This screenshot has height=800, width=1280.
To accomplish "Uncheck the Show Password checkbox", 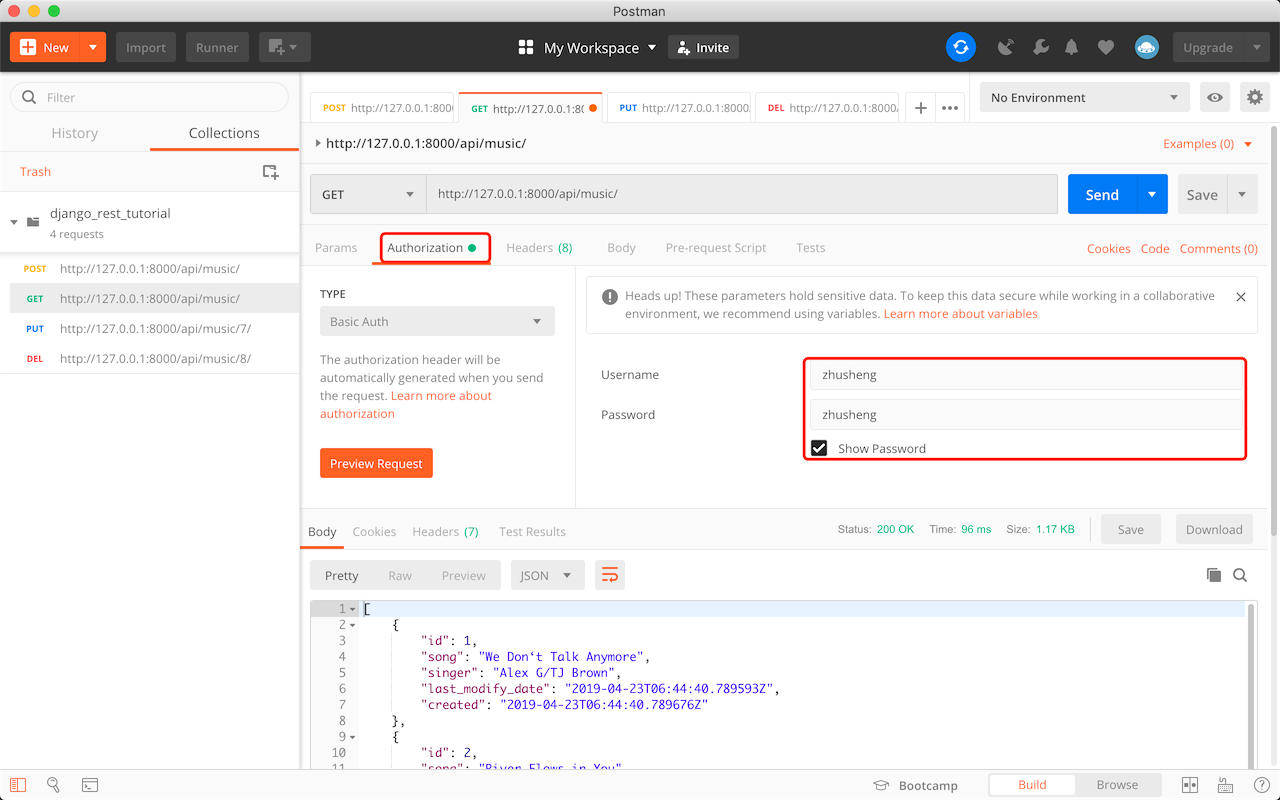I will (819, 448).
